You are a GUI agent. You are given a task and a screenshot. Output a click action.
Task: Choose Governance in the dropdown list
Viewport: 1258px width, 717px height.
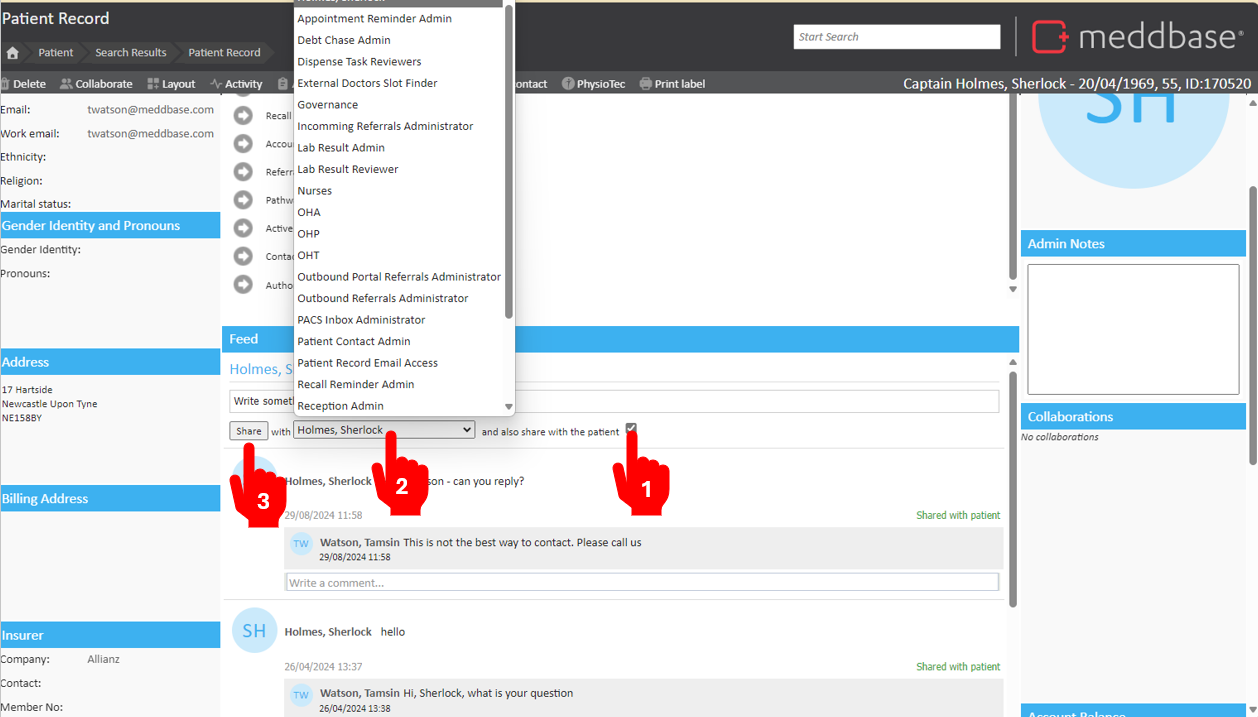tap(327, 105)
